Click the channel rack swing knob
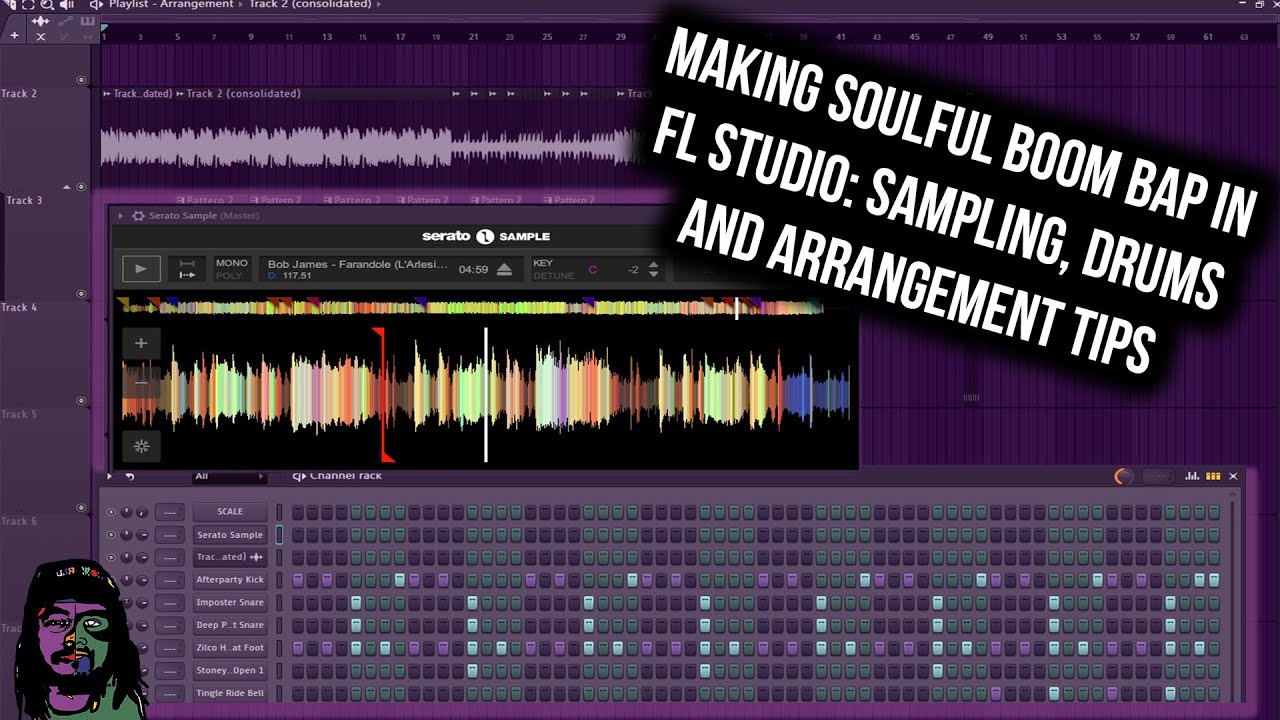The height and width of the screenshot is (720, 1280). (1125, 477)
